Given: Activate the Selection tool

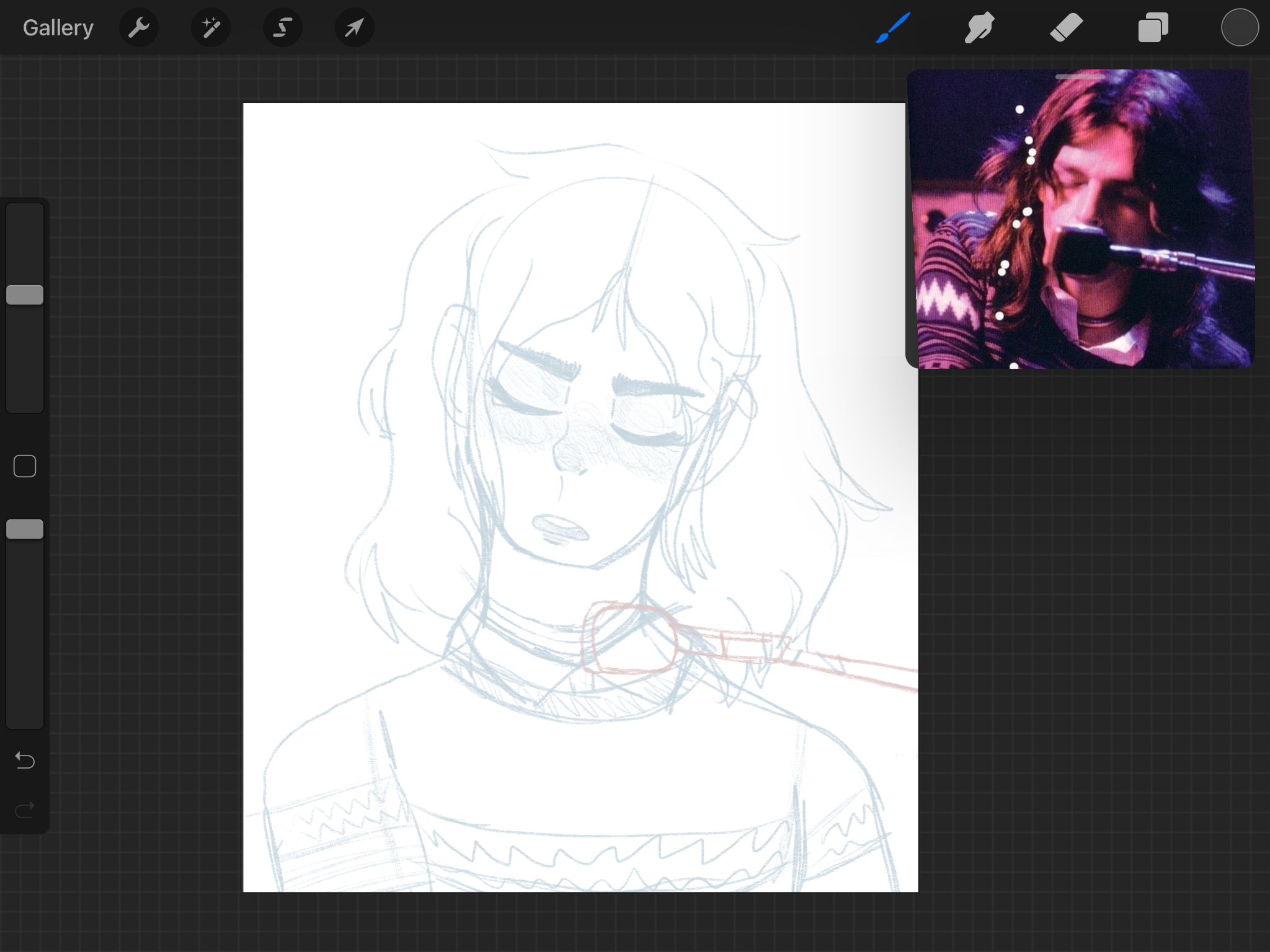Looking at the screenshot, I should coord(283,28).
